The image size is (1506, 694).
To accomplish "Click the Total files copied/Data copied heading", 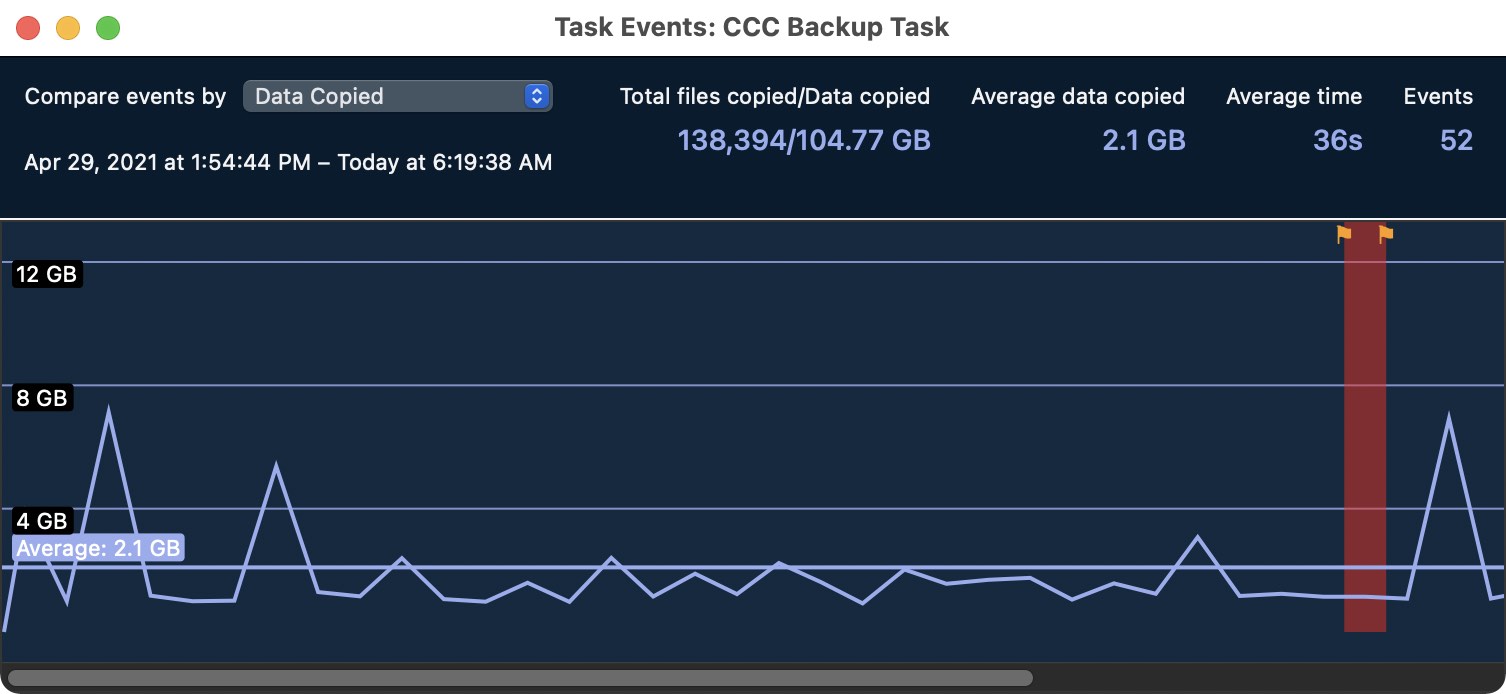I will (x=775, y=97).
